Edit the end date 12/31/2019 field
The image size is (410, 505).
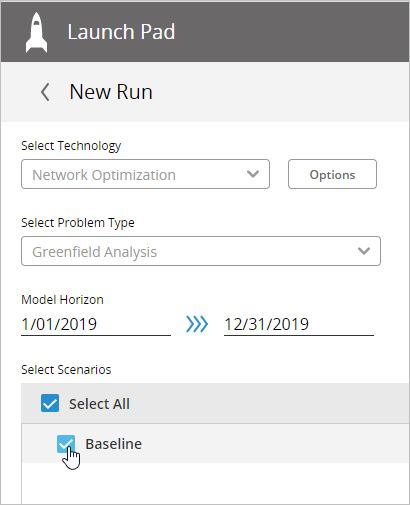click(x=299, y=325)
